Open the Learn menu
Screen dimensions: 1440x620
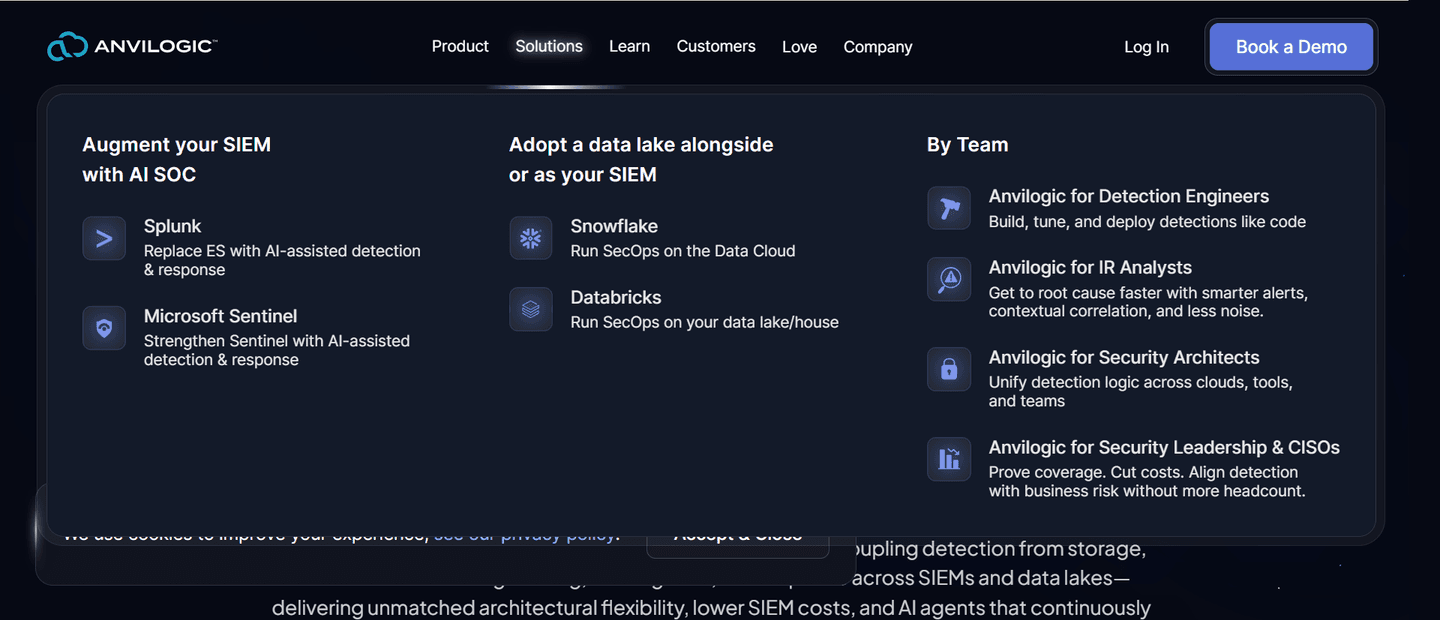pyautogui.click(x=630, y=46)
